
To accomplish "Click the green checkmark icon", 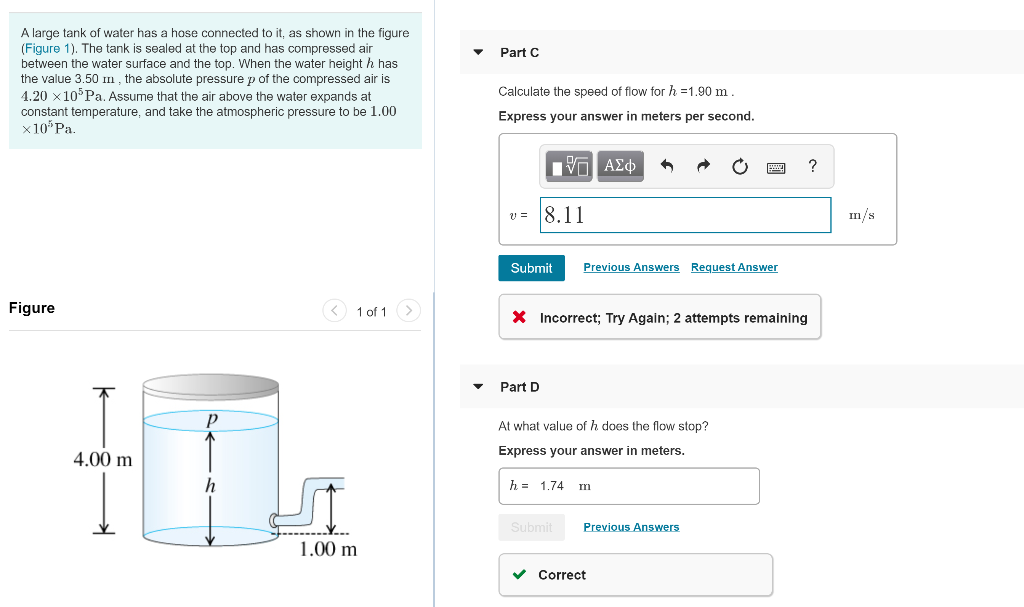I will [x=519, y=574].
